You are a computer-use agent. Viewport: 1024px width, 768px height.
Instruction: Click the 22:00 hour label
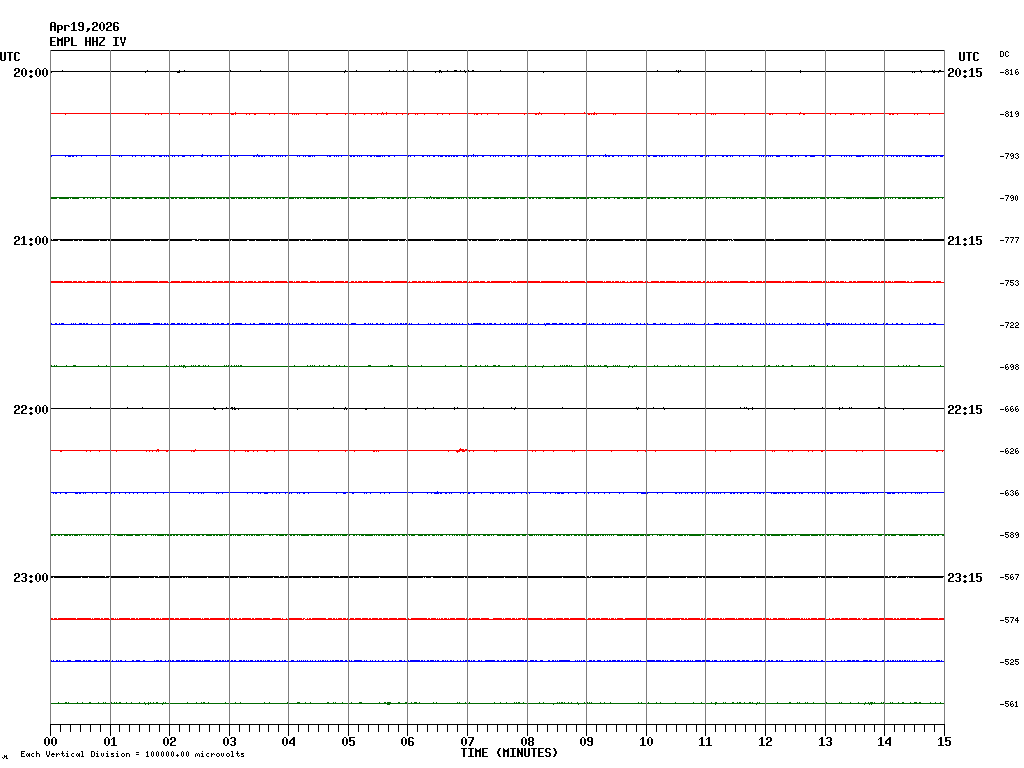point(30,410)
